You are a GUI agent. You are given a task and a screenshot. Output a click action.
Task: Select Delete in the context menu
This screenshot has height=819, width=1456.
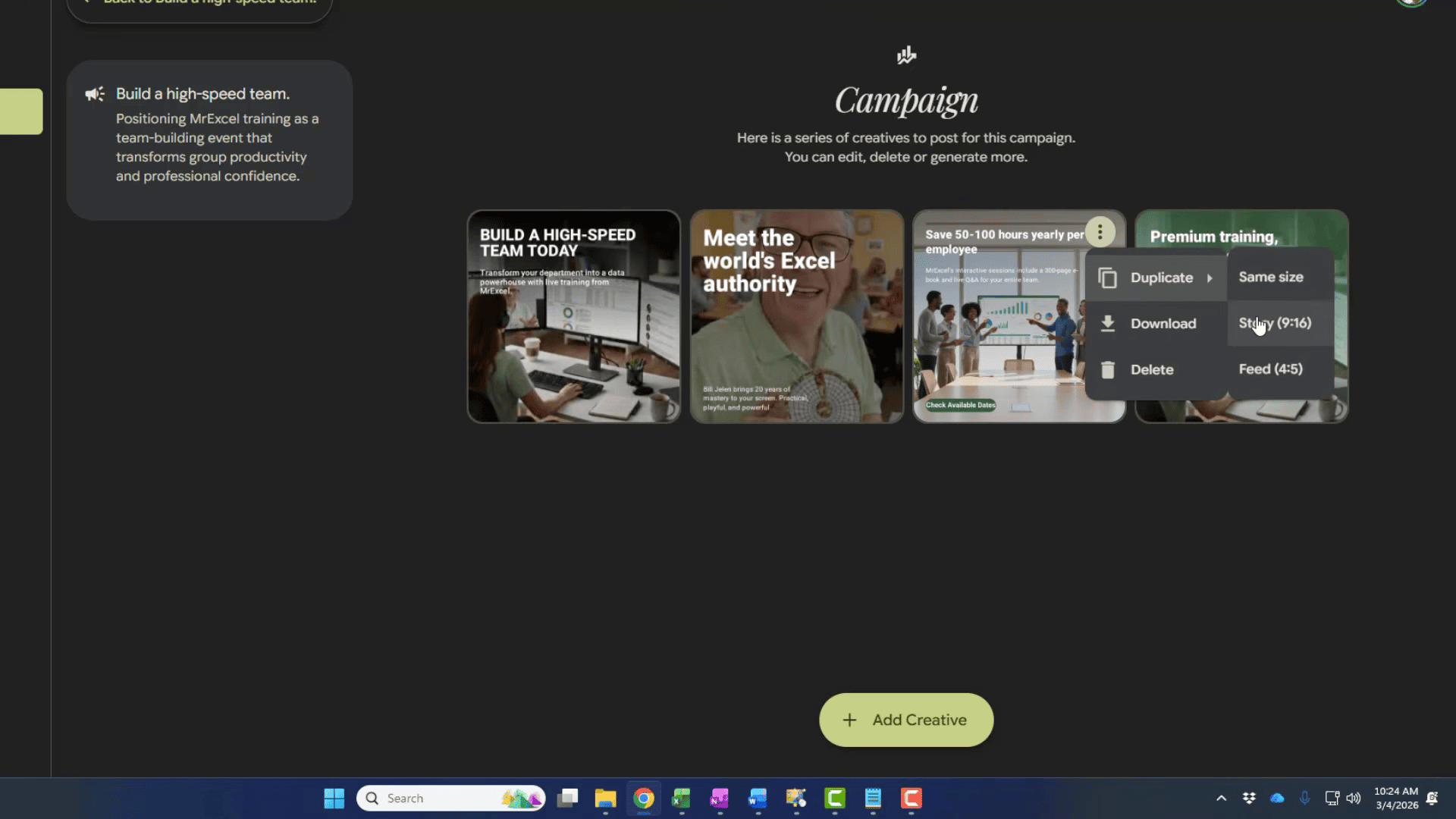(x=1156, y=370)
